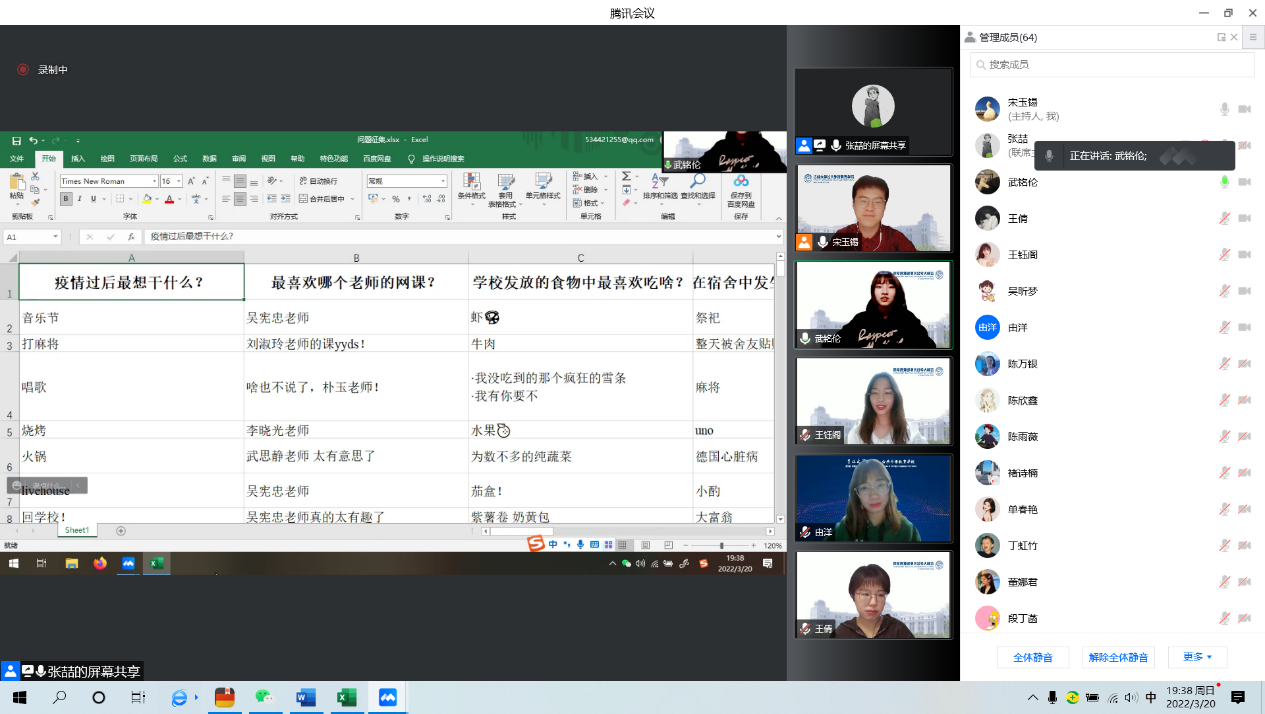Open the 中 input method language switcher
The height and width of the screenshot is (714, 1265).
tap(1151, 697)
